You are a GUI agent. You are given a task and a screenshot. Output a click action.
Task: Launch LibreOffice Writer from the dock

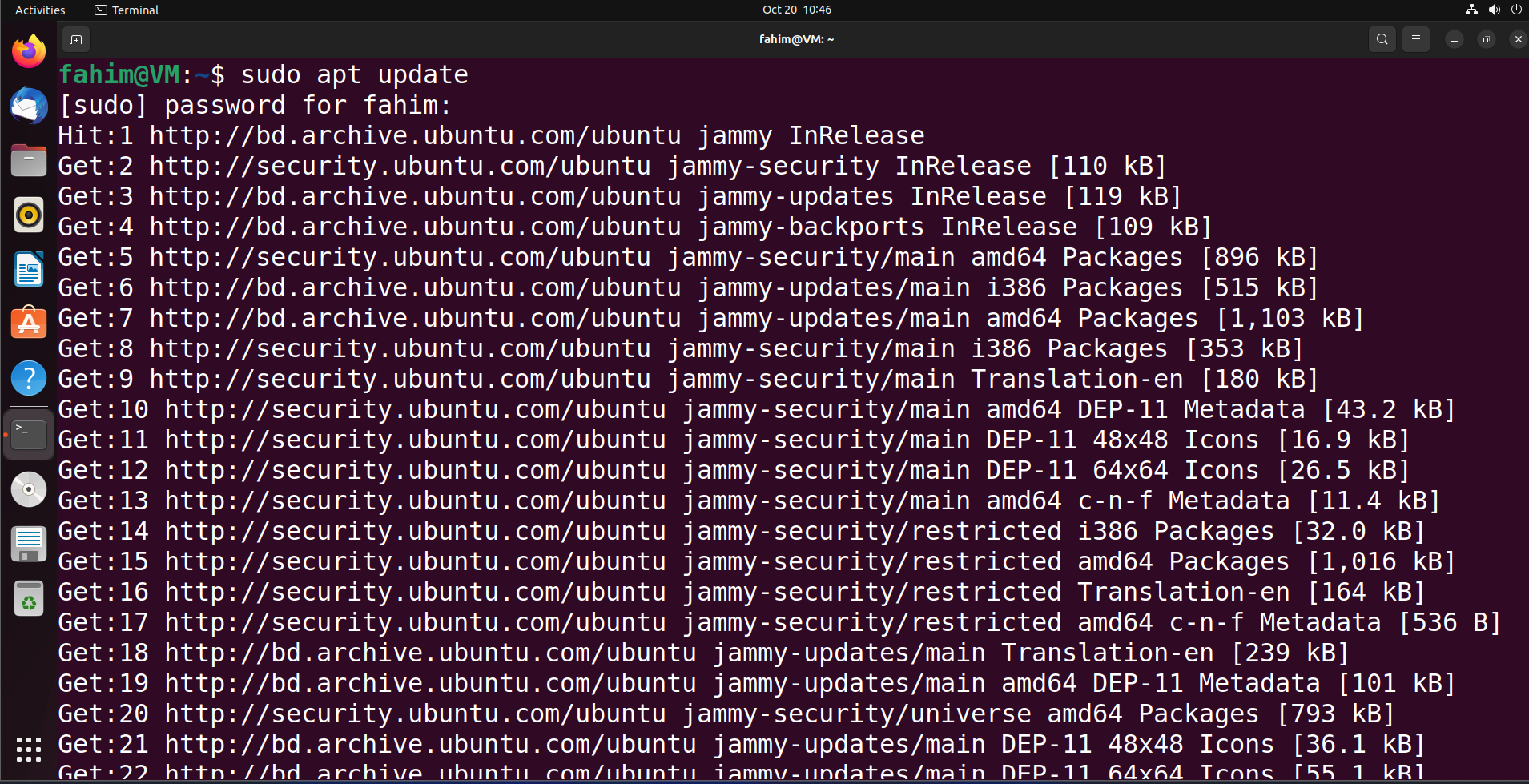click(x=29, y=269)
